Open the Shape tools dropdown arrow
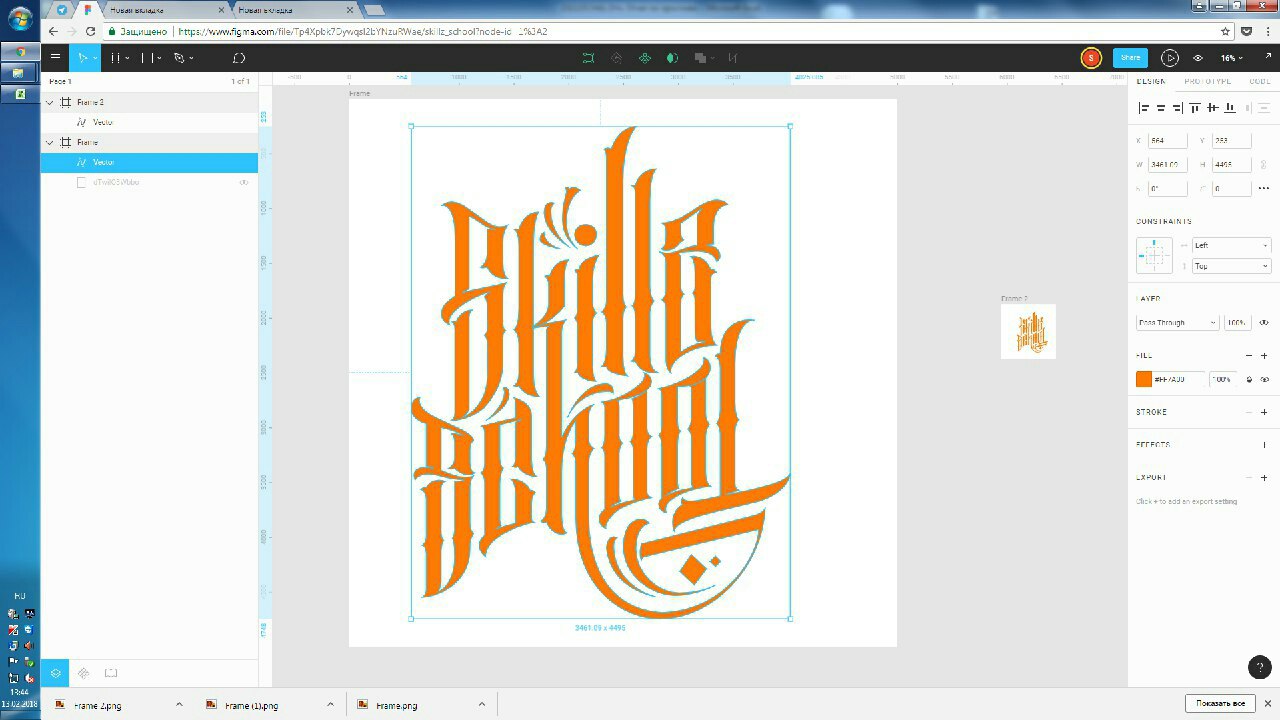Image resolution: width=1280 pixels, height=720 pixels. pos(159,58)
